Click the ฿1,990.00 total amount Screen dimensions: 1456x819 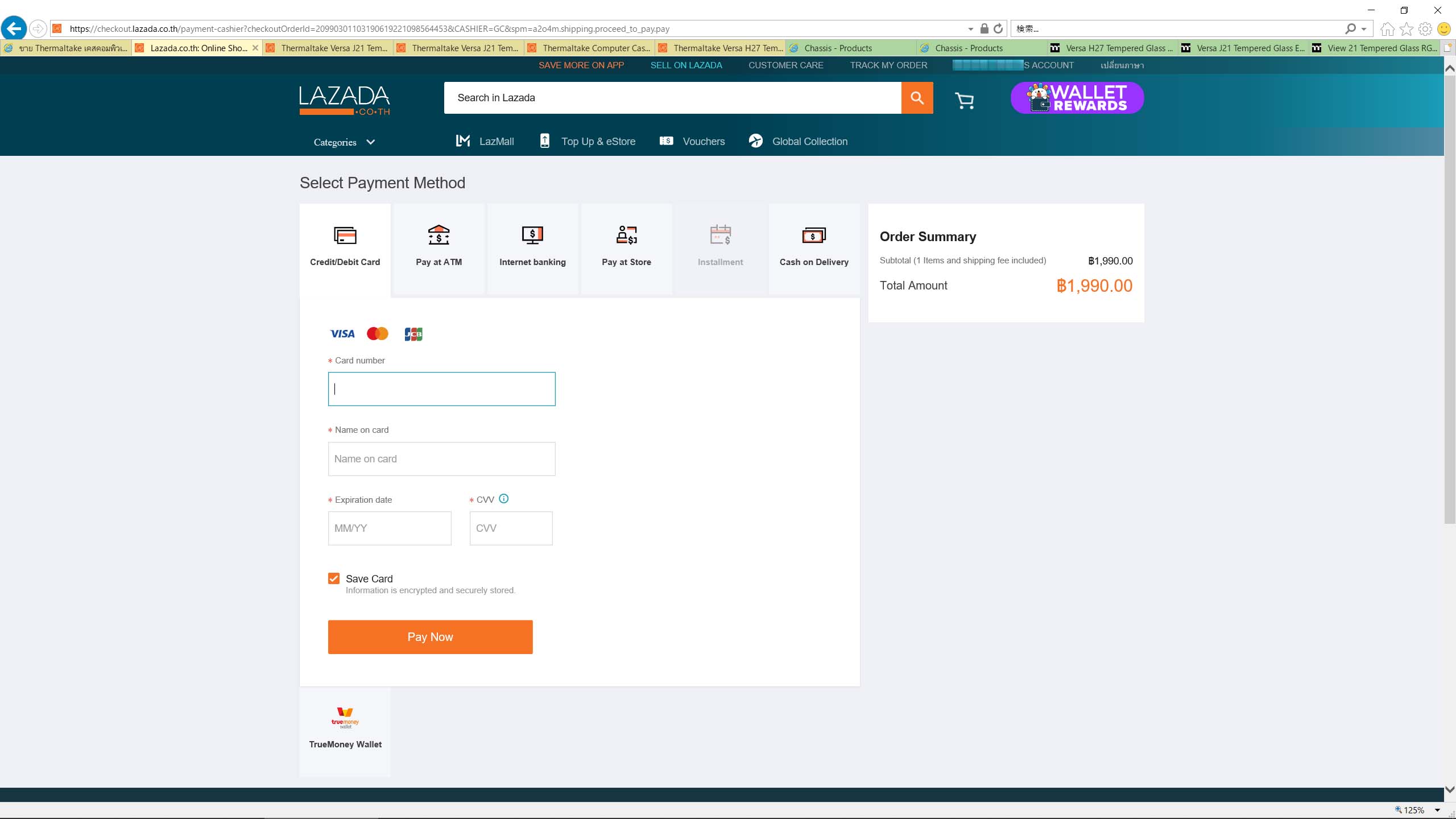click(x=1094, y=286)
